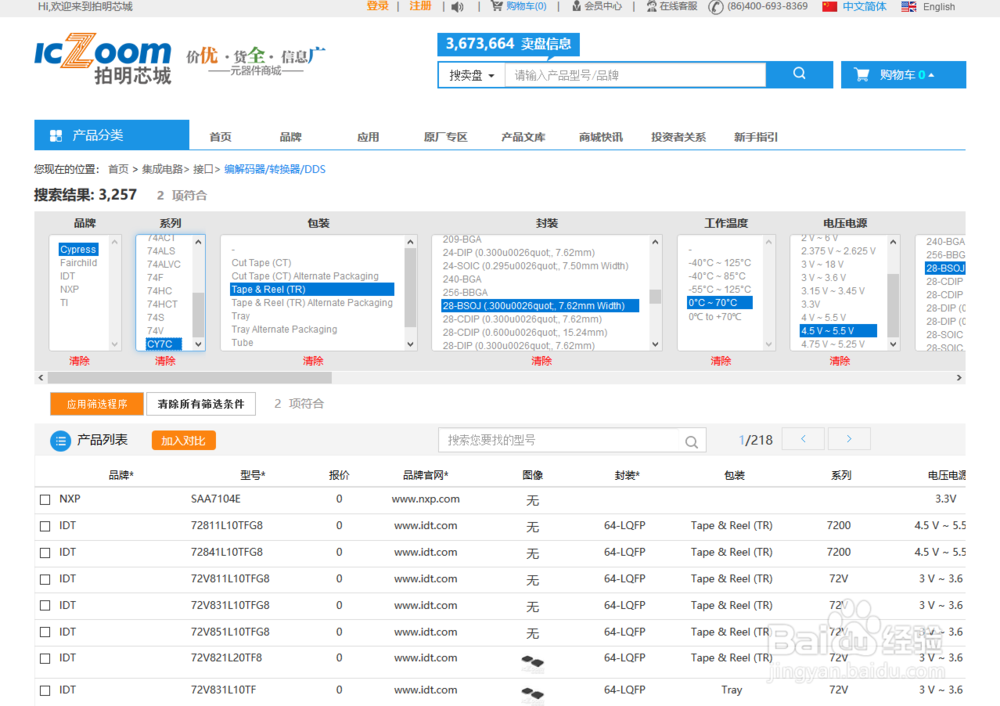
Task: Open the 投资者关系 nav tab
Action: 678,137
